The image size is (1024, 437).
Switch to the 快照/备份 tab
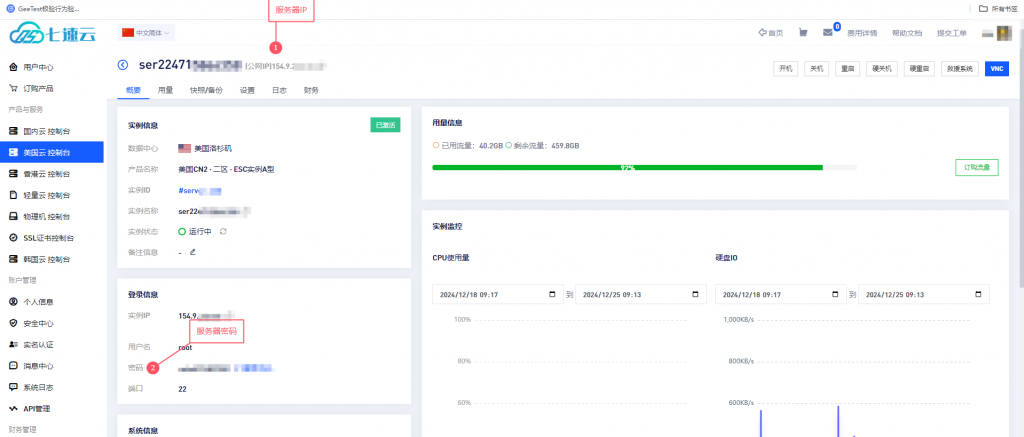[x=206, y=90]
